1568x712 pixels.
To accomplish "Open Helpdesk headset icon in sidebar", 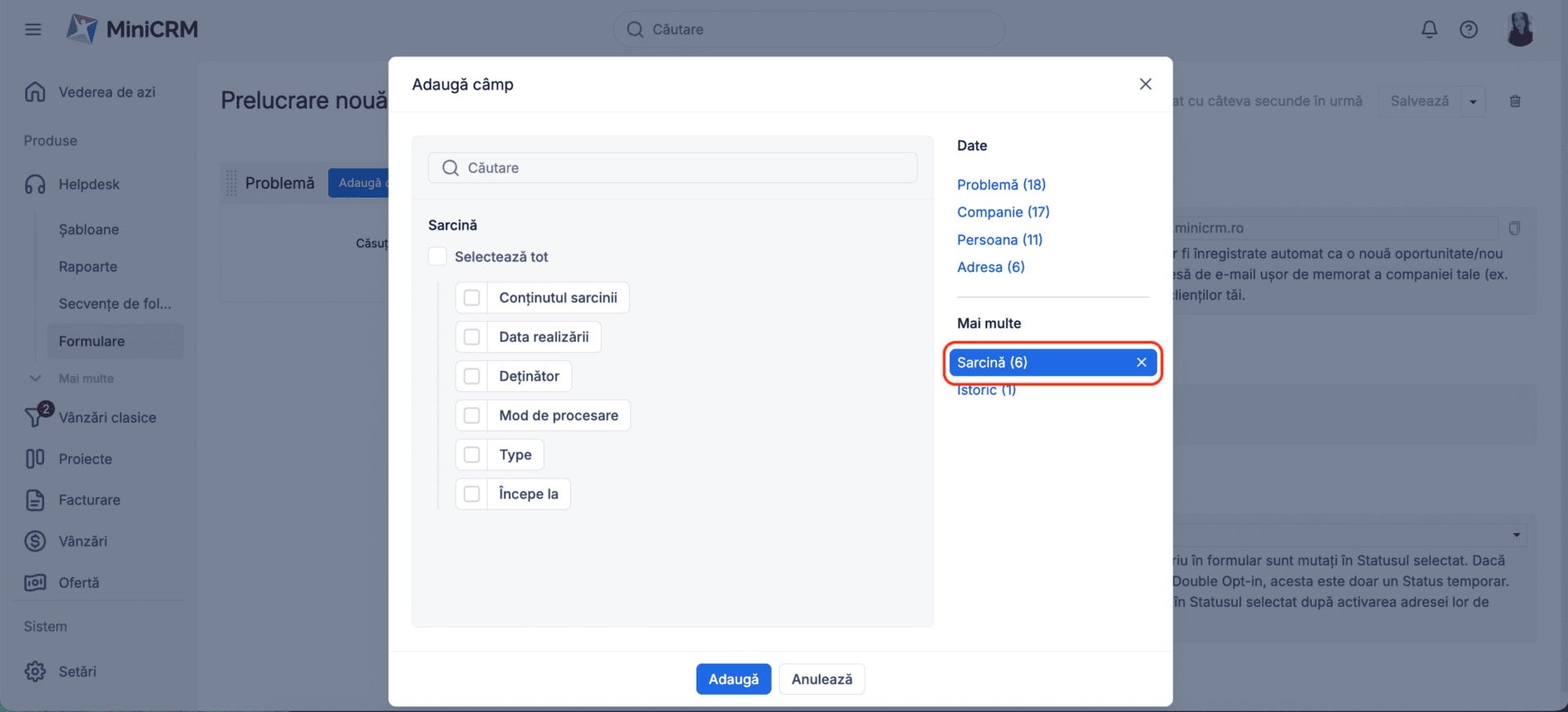I will coord(35,185).
